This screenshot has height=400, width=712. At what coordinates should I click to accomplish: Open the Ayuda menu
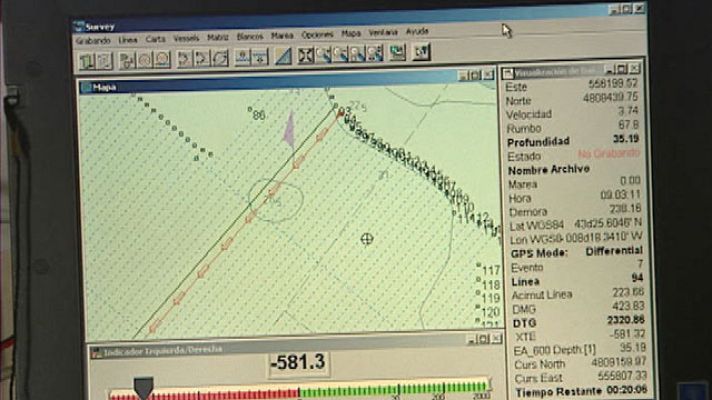point(417,31)
